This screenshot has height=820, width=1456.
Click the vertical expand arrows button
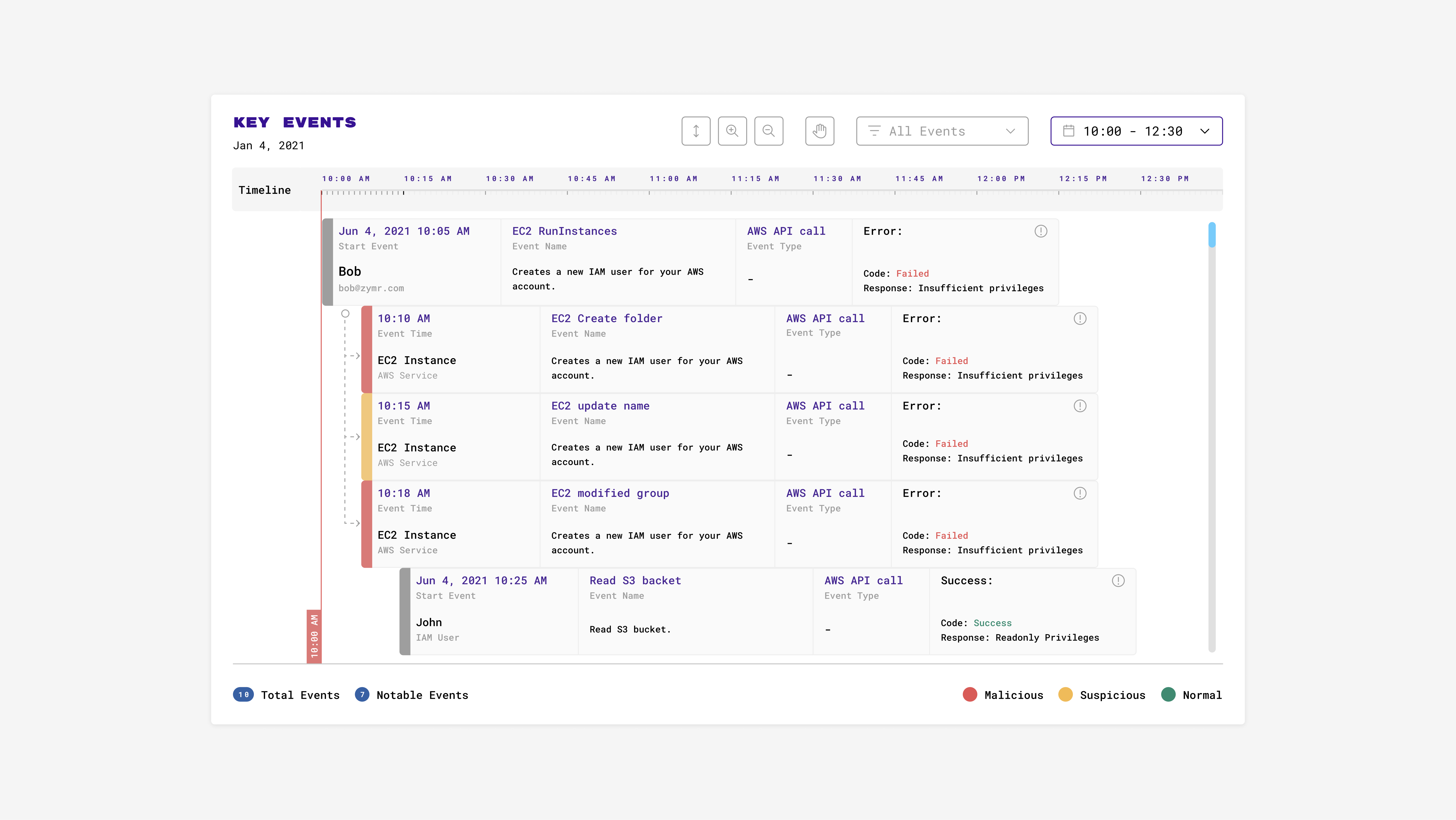[x=696, y=131]
